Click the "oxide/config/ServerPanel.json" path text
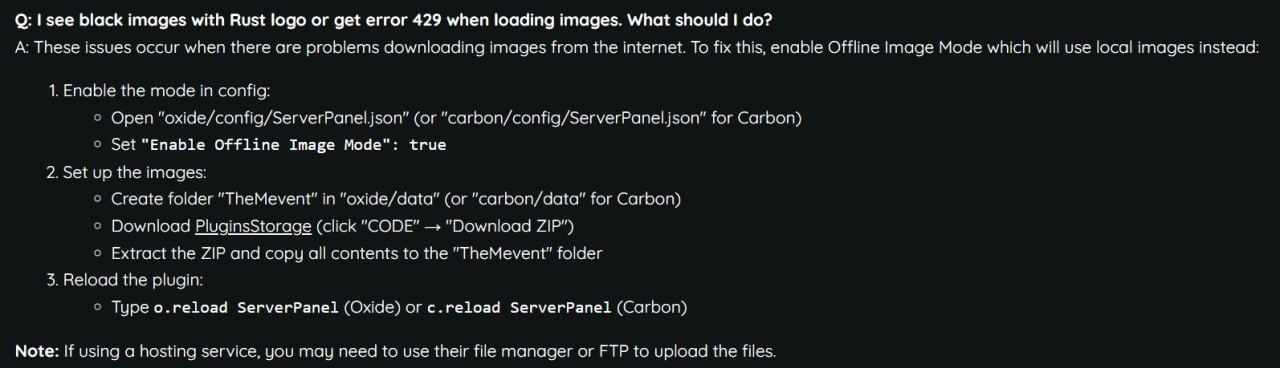 285,118
